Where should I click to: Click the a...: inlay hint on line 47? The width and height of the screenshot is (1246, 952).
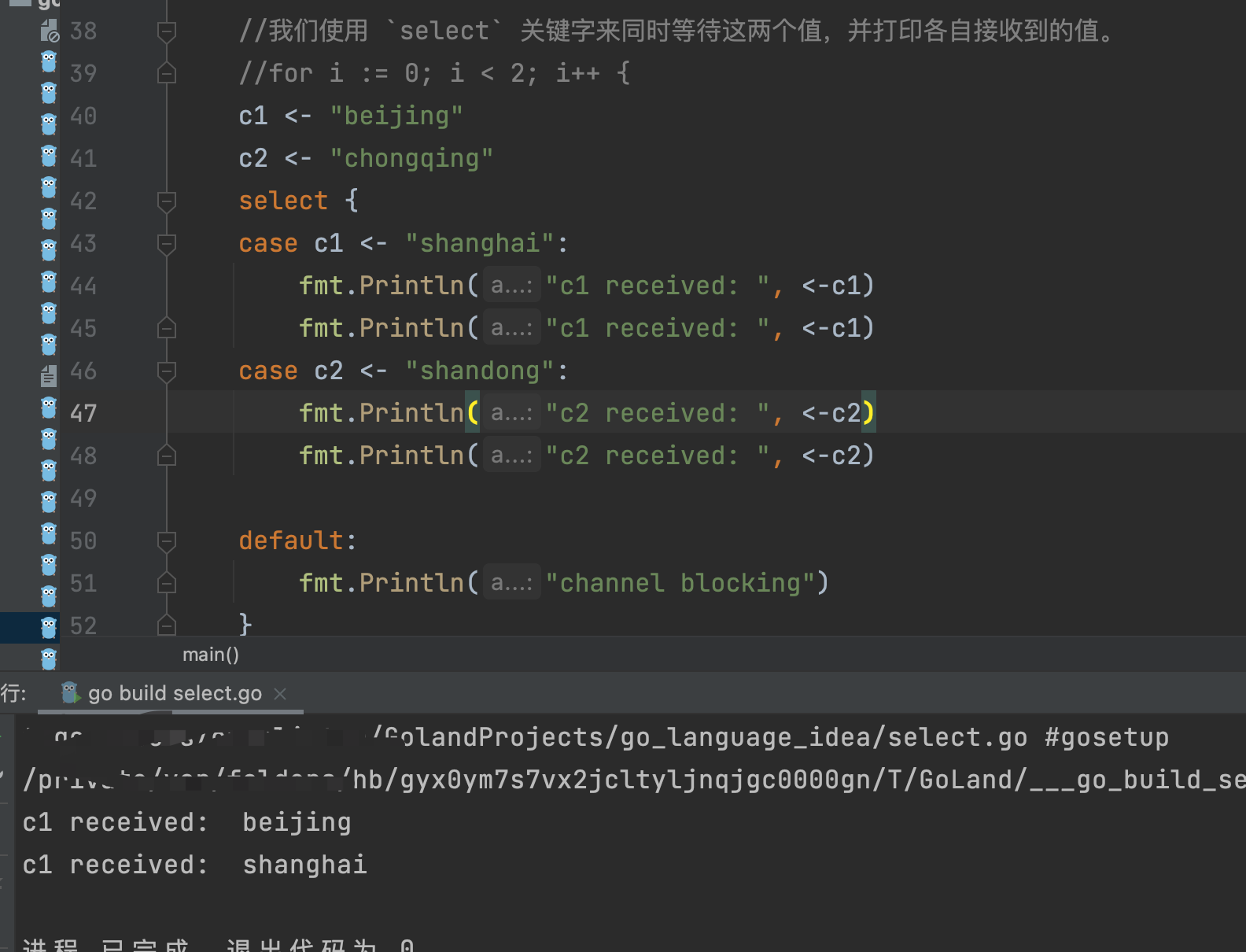pyautogui.click(x=511, y=414)
